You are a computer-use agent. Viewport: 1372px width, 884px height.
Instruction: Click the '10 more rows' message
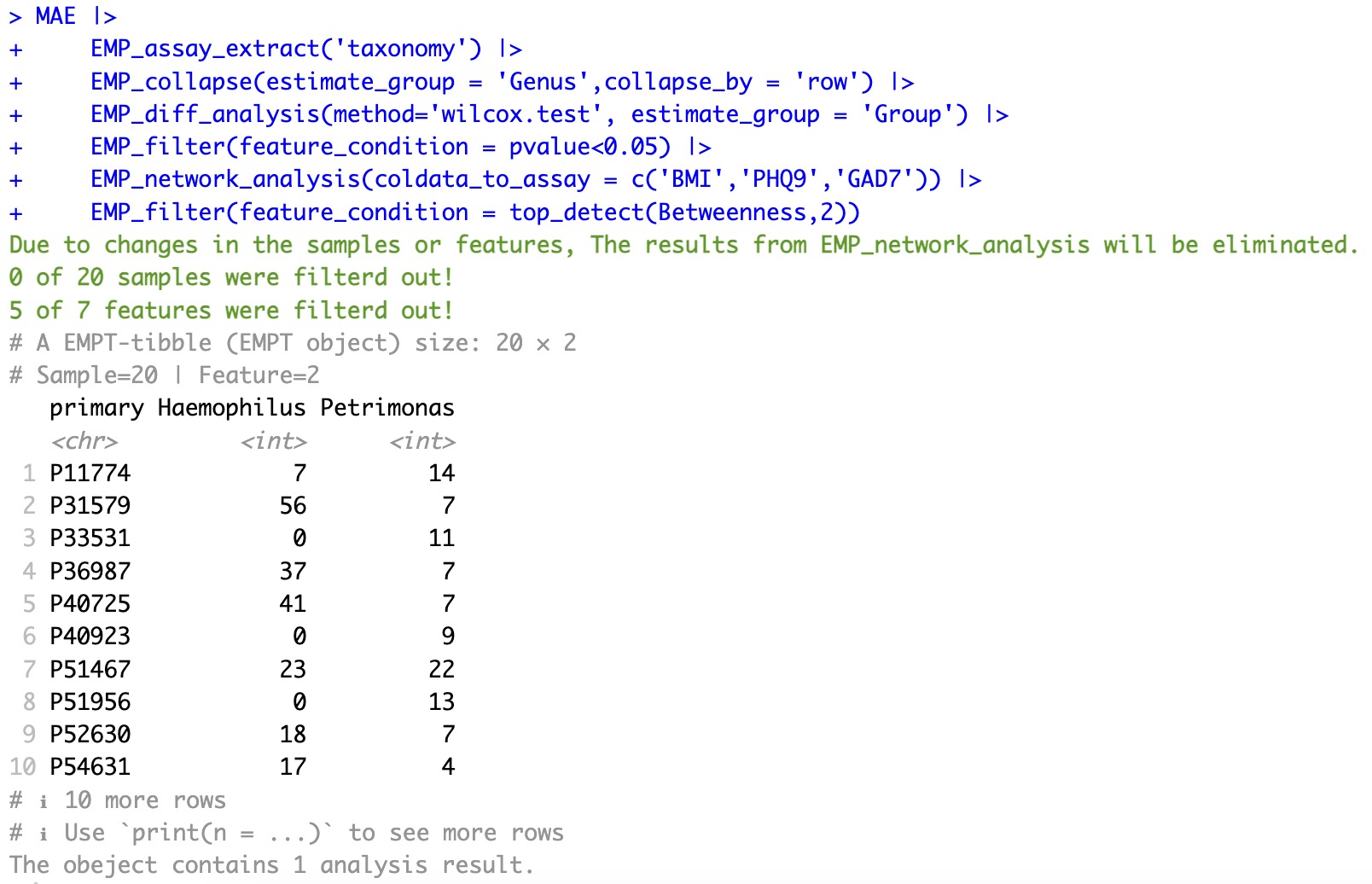tap(144, 800)
